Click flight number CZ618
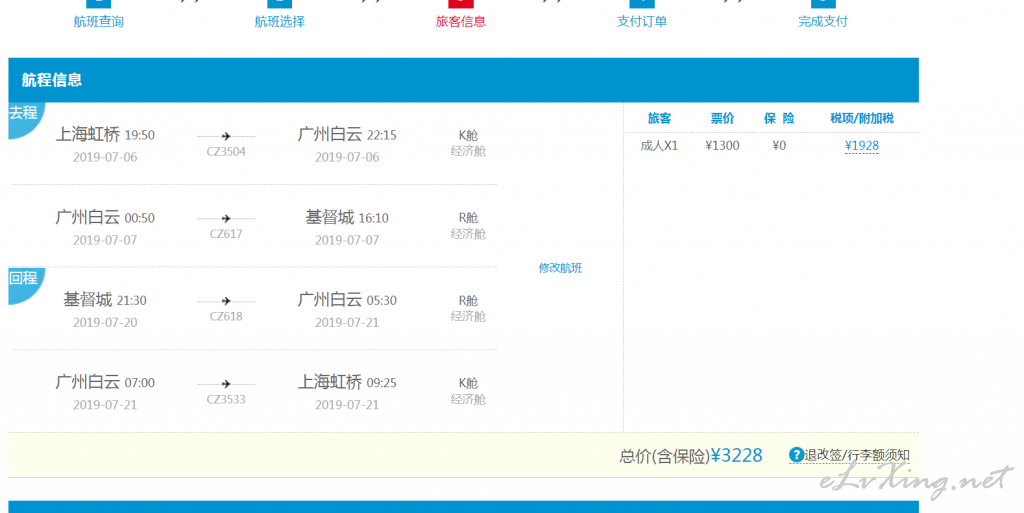This screenshot has width=1024, height=513. click(x=226, y=317)
